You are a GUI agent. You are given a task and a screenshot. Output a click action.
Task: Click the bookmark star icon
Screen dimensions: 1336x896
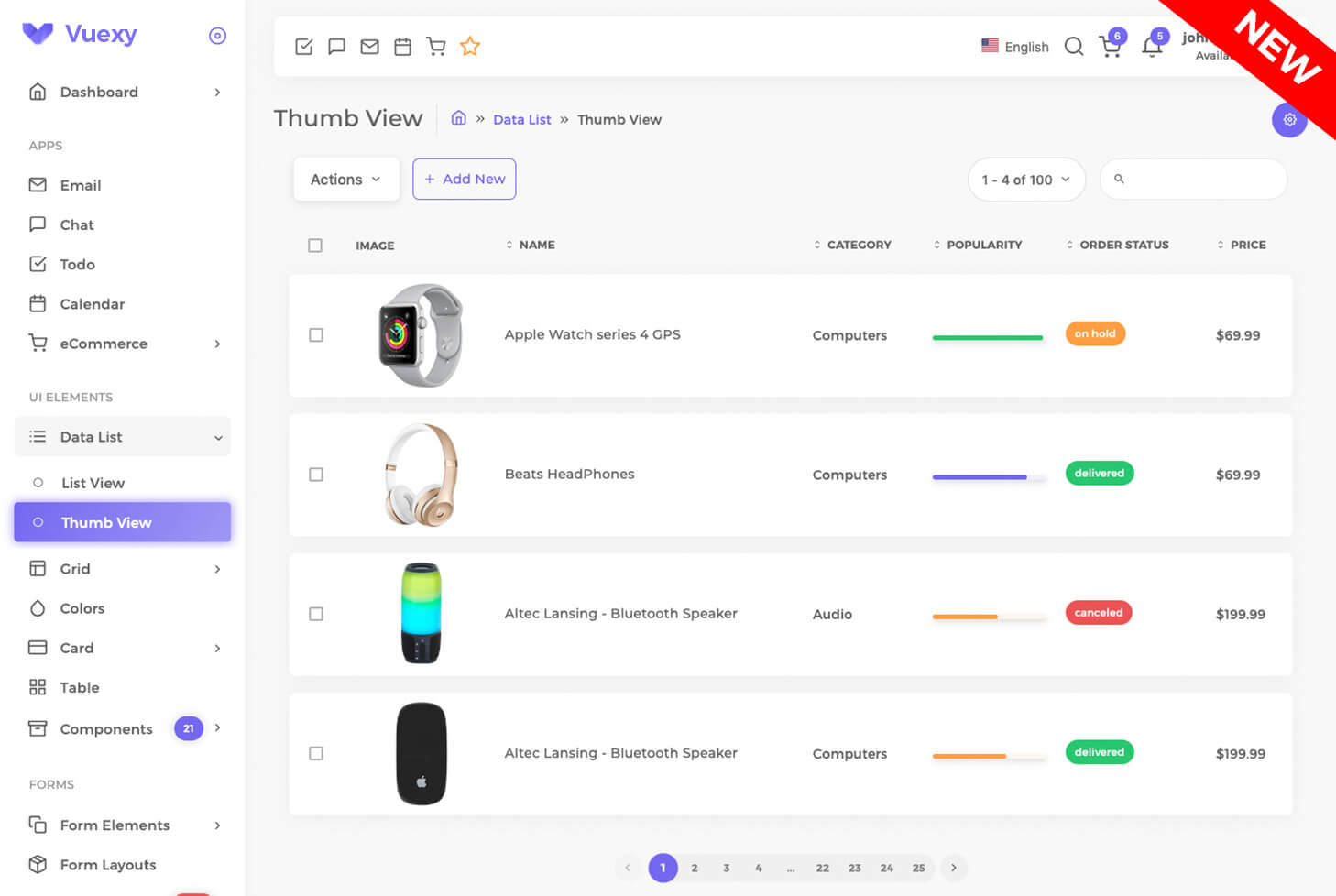(x=470, y=46)
